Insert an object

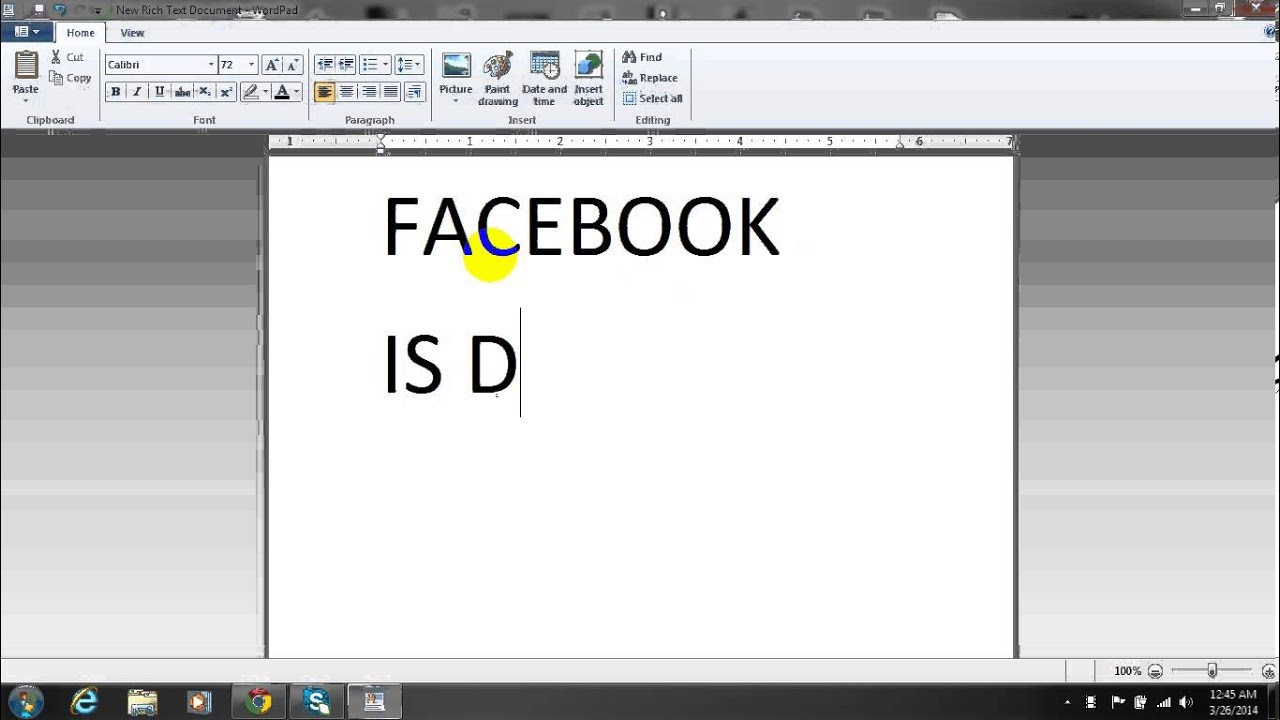(589, 79)
